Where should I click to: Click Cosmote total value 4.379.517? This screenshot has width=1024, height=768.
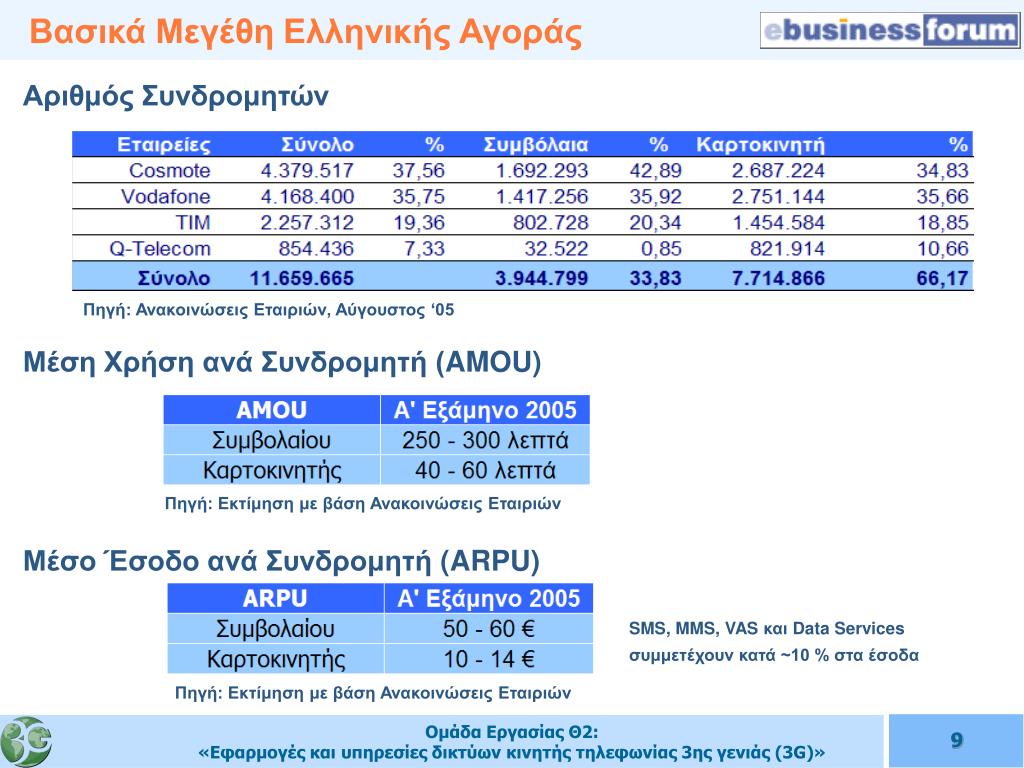click(x=307, y=170)
